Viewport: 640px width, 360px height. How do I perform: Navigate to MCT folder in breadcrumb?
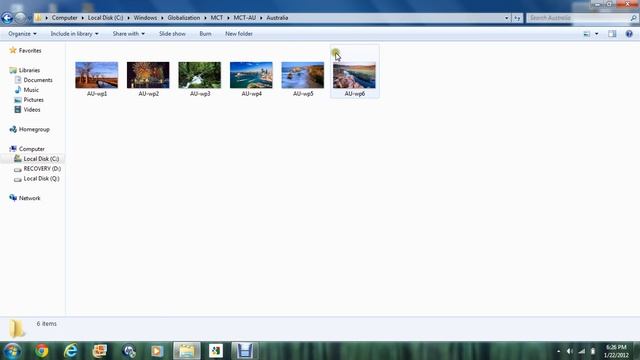pyautogui.click(x=217, y=18)
